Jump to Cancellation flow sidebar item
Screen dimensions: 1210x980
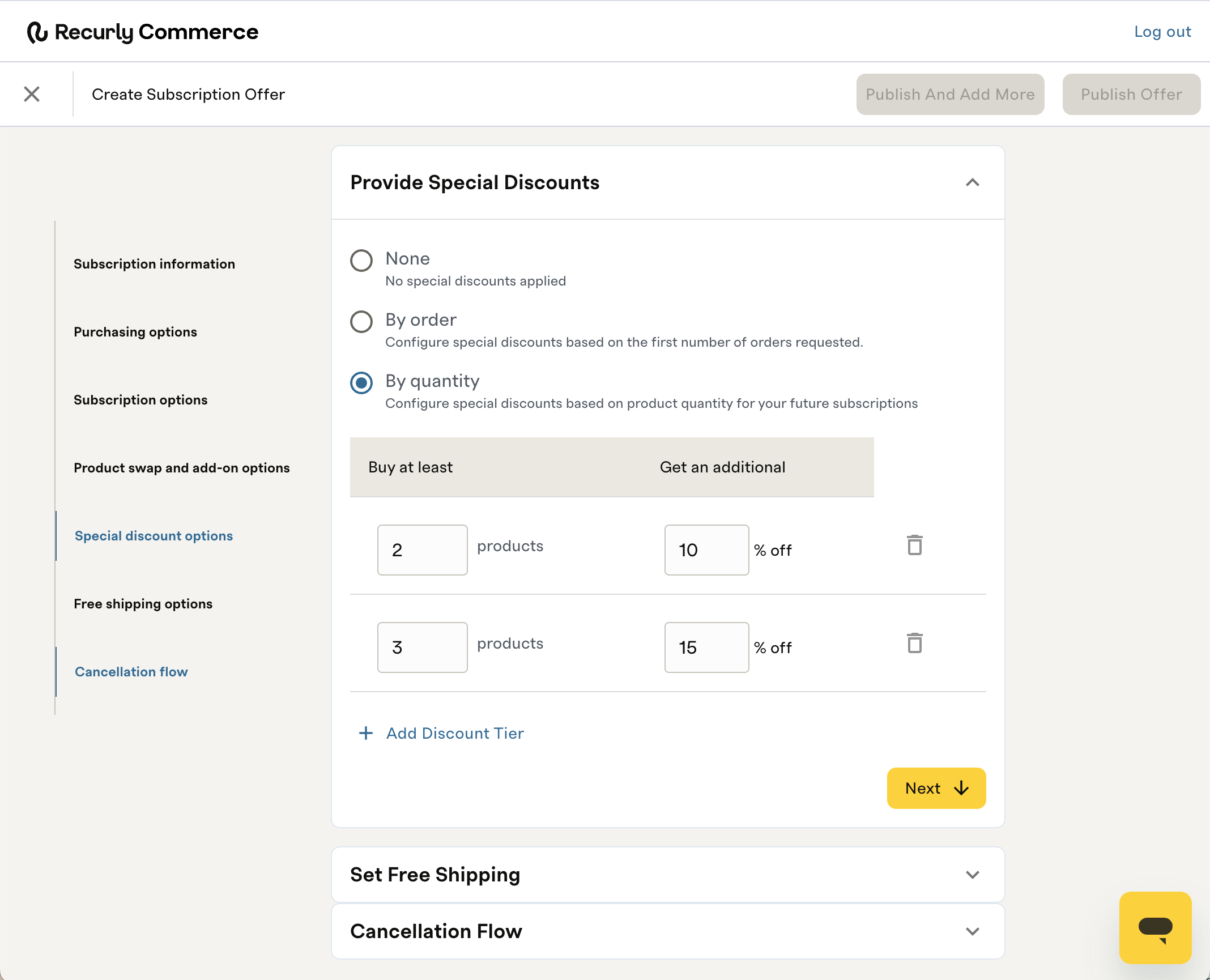(131, 672)
